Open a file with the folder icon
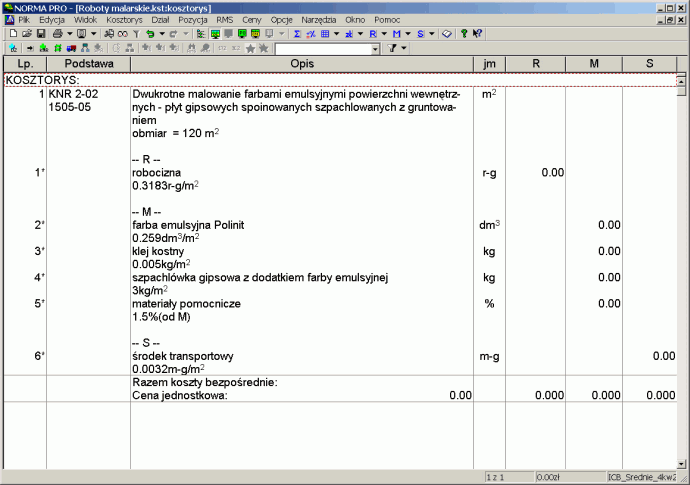The height and width of the screenshot is (485, 690). [25, 33]
